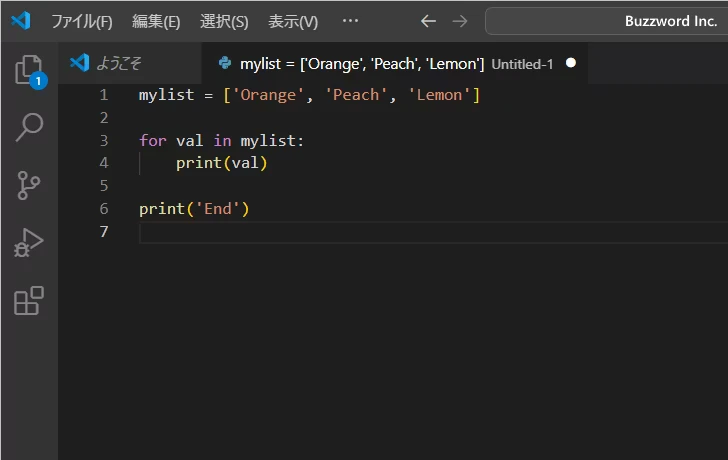Click the unsaved dot on Untitled-1 tab
The image size is (728, 460).
571,63
